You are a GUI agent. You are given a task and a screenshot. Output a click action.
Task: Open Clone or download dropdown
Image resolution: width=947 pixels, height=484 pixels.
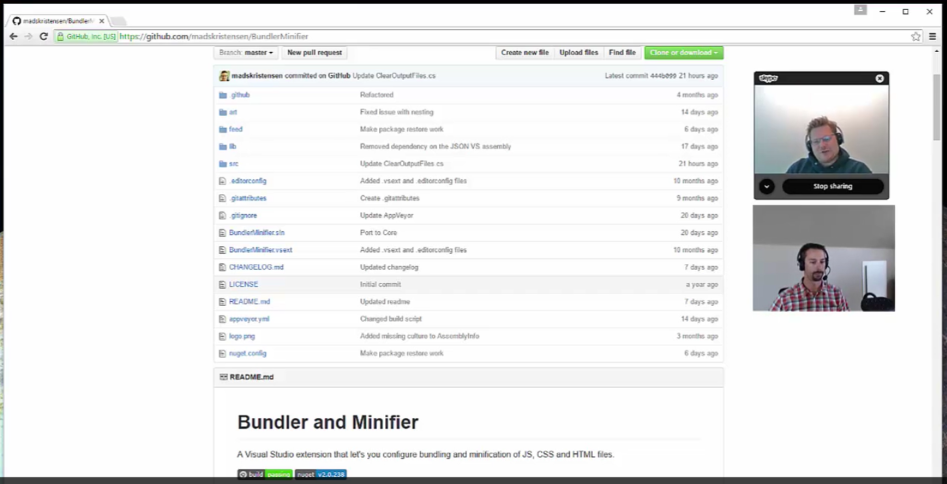pyautogui.click(x=684, y=53)
